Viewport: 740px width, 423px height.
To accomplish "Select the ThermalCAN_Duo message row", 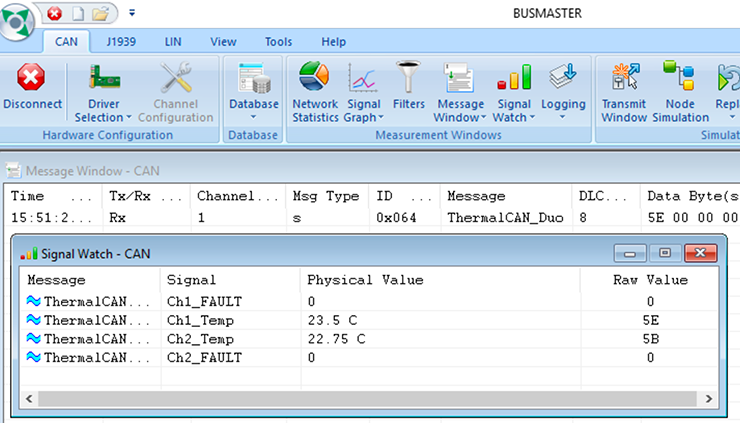I will (373, 218).
